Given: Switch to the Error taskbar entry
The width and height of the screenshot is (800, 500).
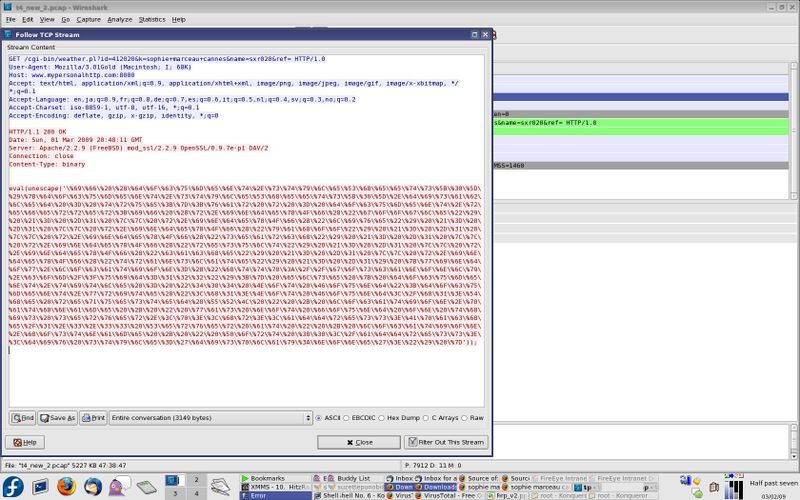Looking at the screenshot, I should (275, 495).
